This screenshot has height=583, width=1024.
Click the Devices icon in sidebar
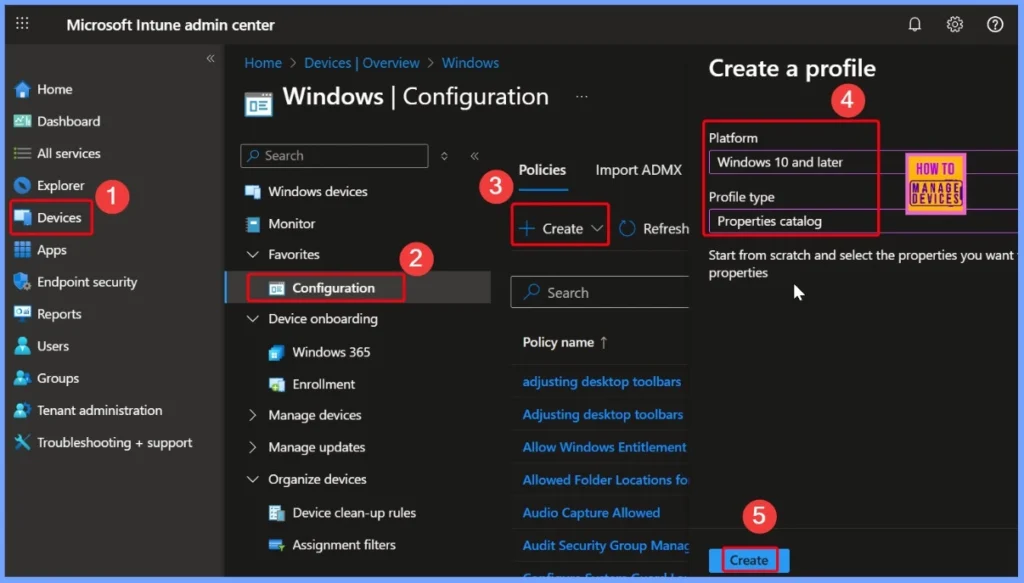[22, 217]
